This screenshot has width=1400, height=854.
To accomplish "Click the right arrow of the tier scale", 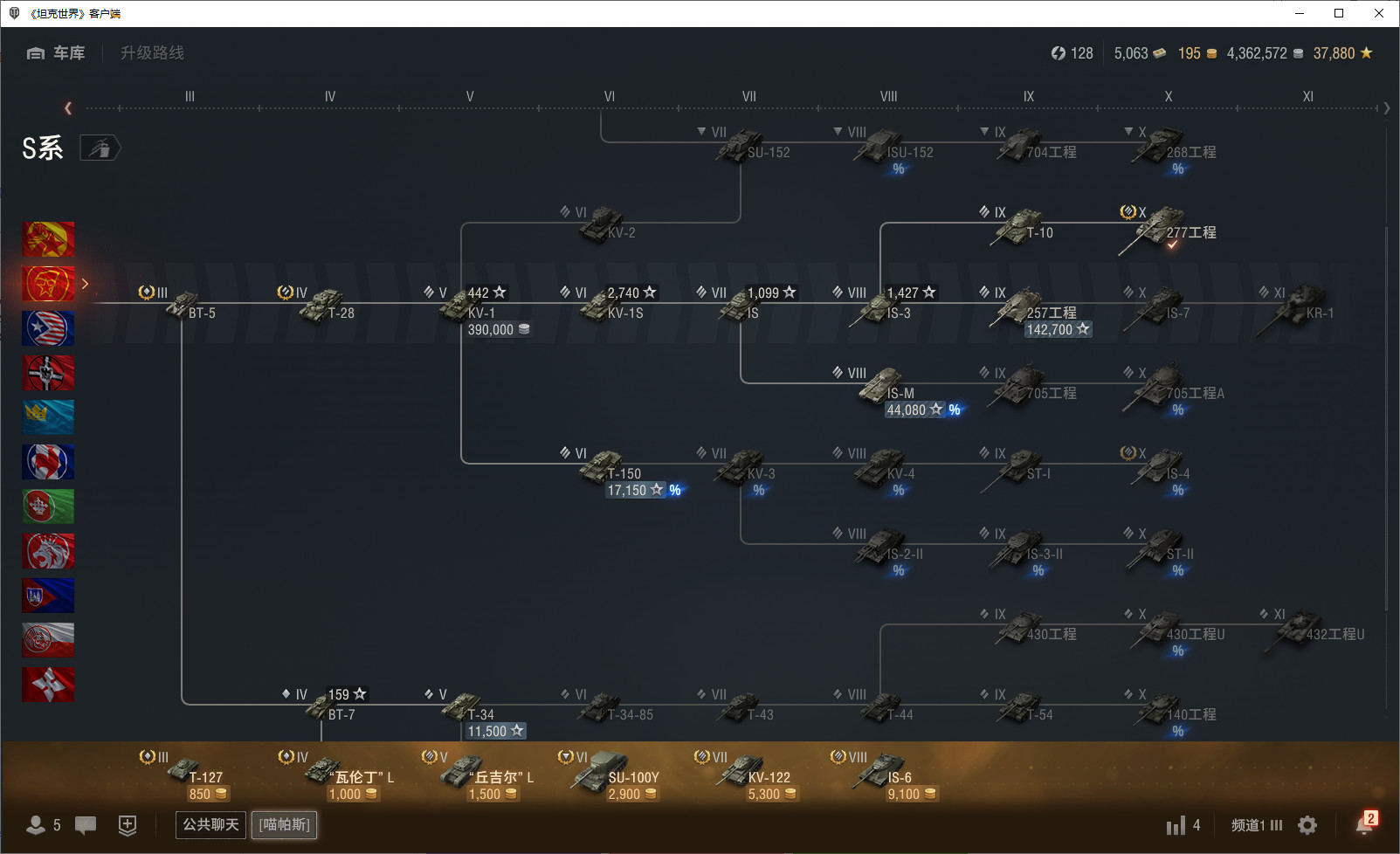I will point(1386,108).
